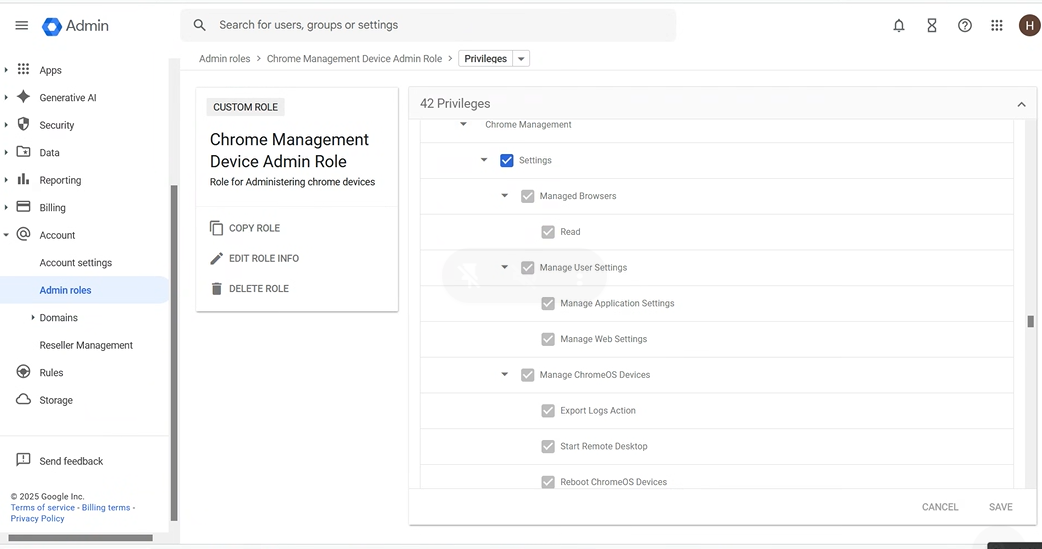Select Reporting in the left navigation

(x=60, y=180)
